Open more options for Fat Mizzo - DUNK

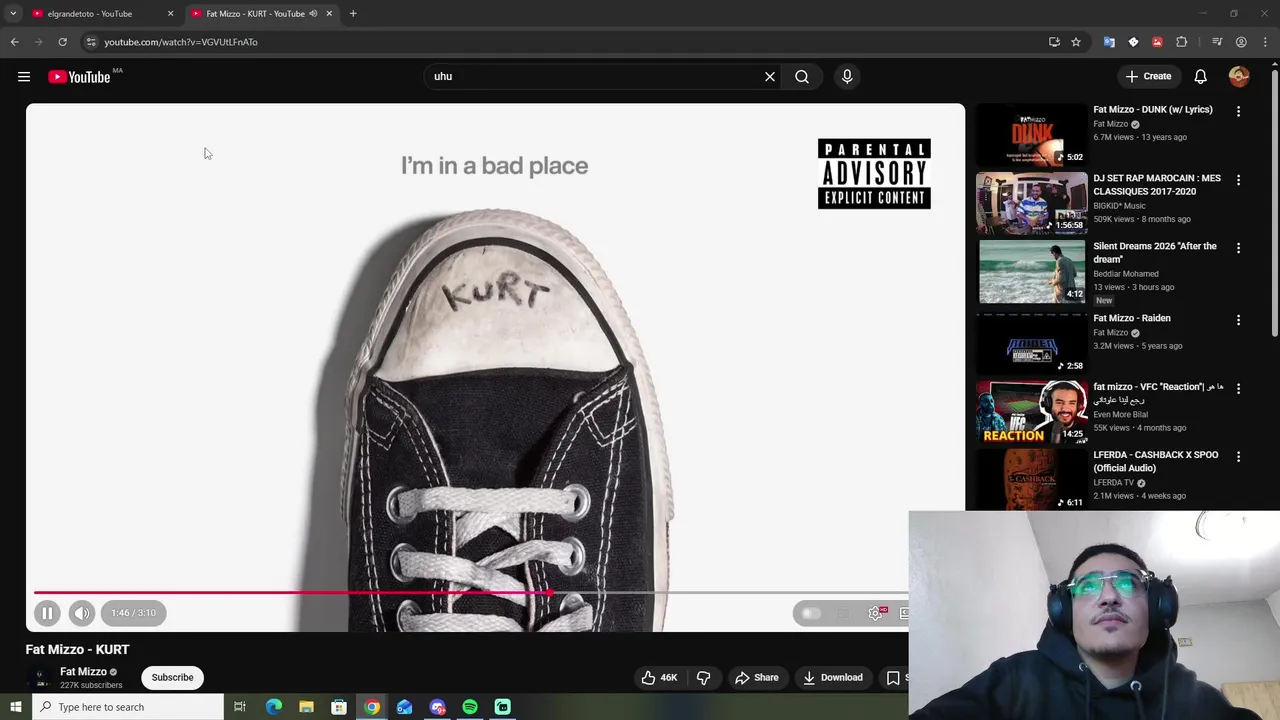1238,112
